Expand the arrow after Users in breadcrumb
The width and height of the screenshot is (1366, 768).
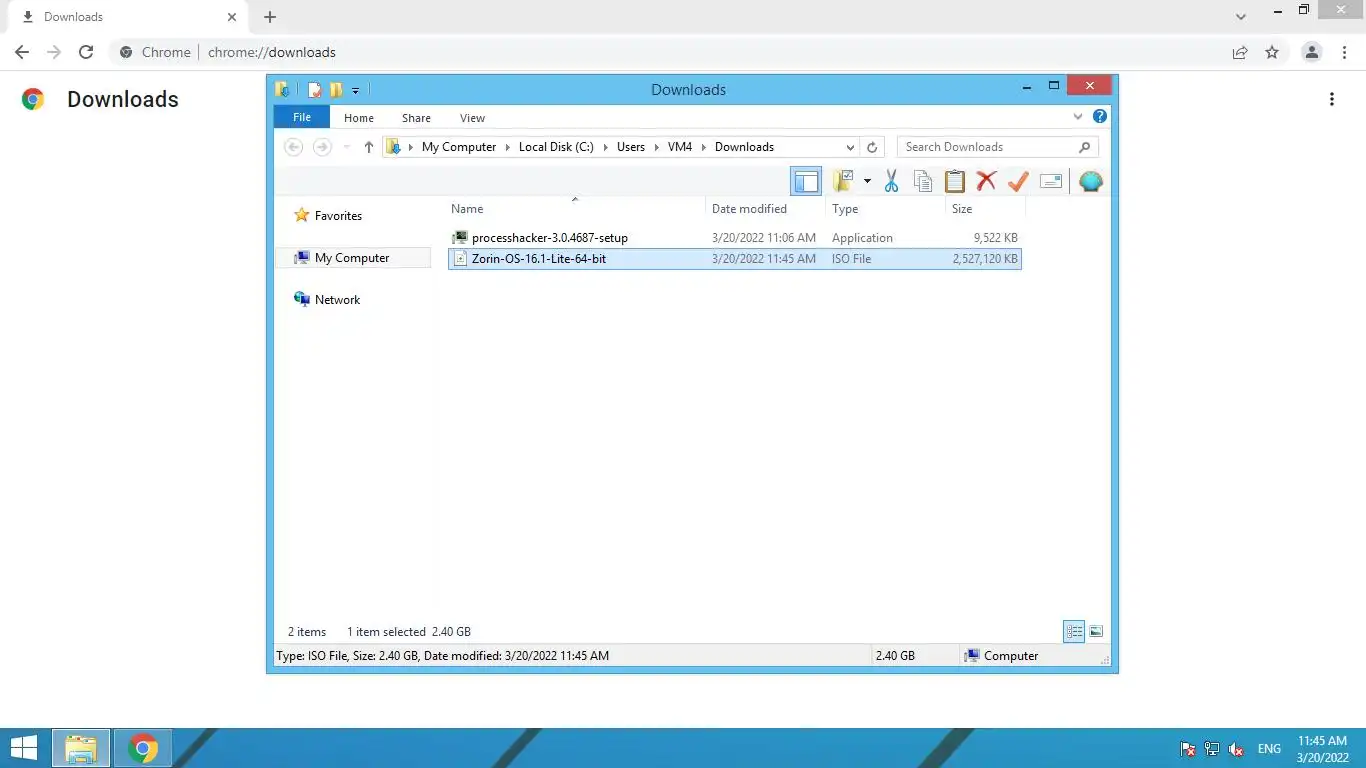[x=656, y=147]
